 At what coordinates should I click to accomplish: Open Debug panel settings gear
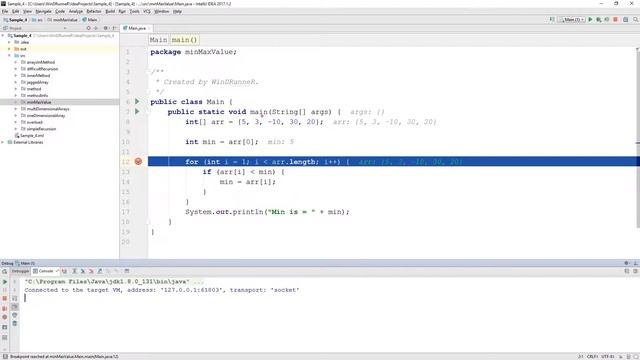click(x=627, y=263)
